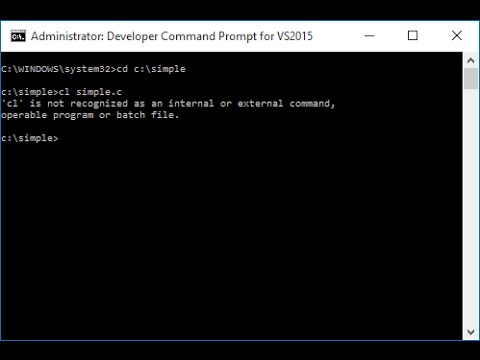Click the 'cl simple.c' command text

[x=90, y=92]
